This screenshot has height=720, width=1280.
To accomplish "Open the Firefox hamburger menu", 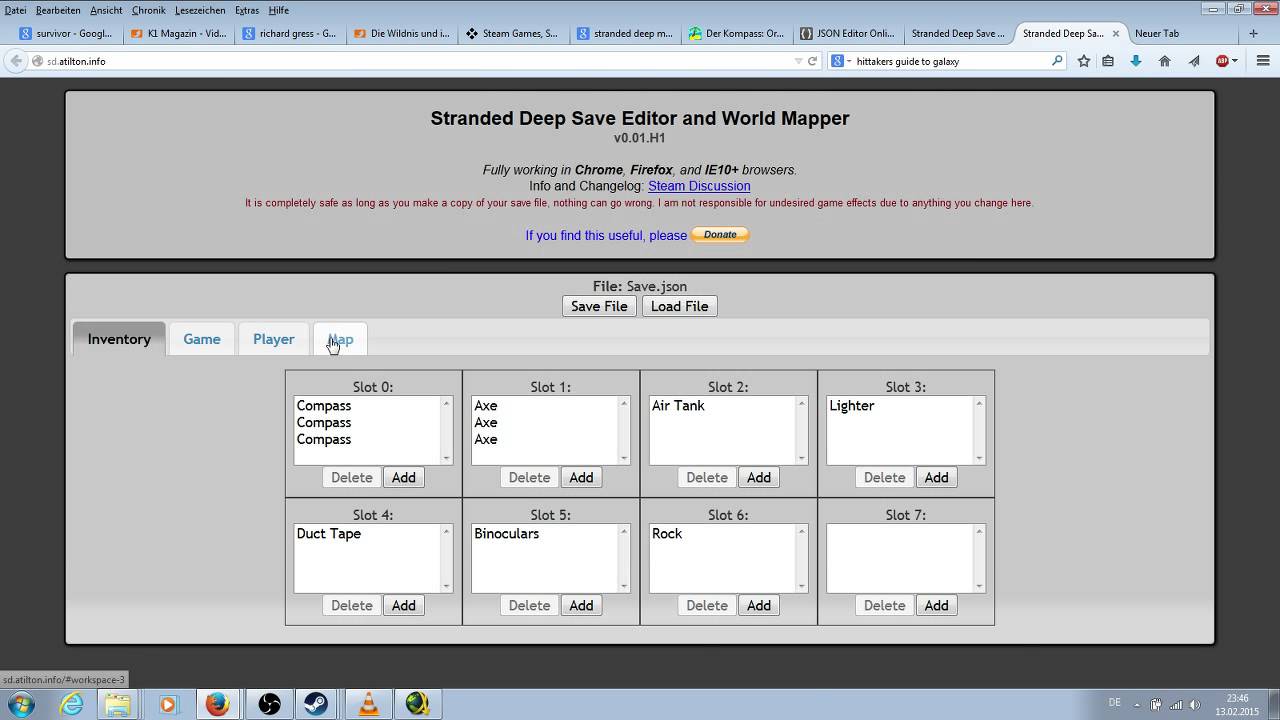I will point(1263,61).
